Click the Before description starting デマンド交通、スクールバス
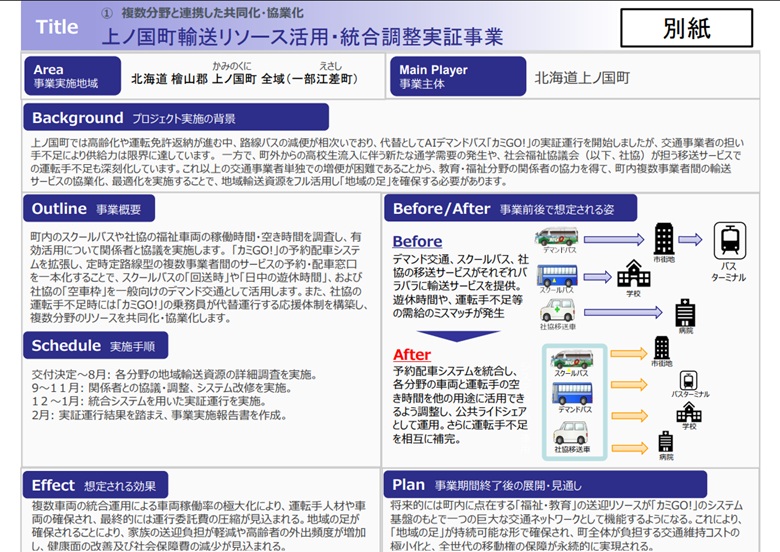Screen dimensions: 780x552 pyautogui.click(x=461, y=286)
